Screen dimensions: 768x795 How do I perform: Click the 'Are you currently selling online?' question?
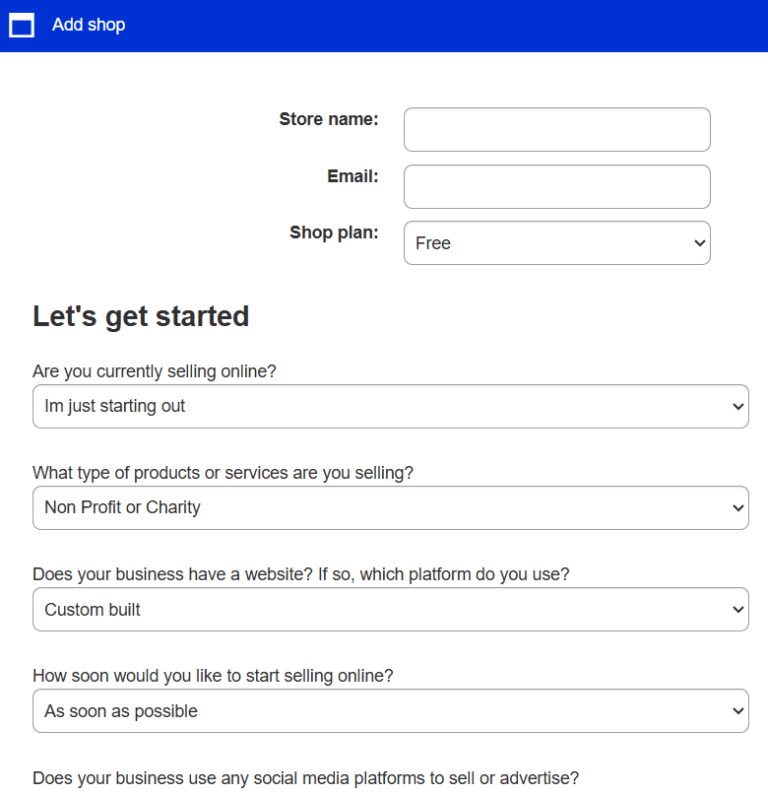pyautogui.click(x=154, y=371)
